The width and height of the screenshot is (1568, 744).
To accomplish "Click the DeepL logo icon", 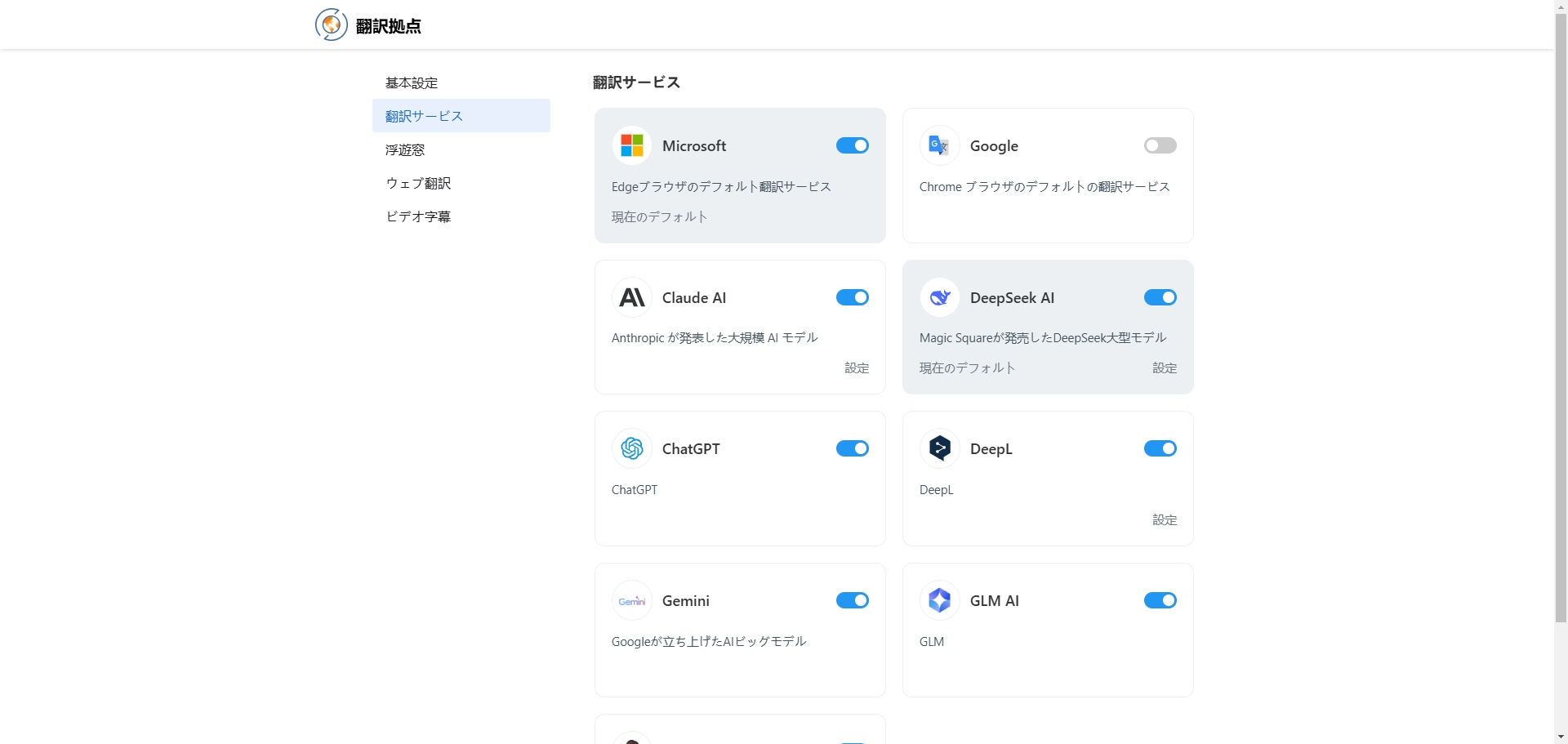I will 940,448.
